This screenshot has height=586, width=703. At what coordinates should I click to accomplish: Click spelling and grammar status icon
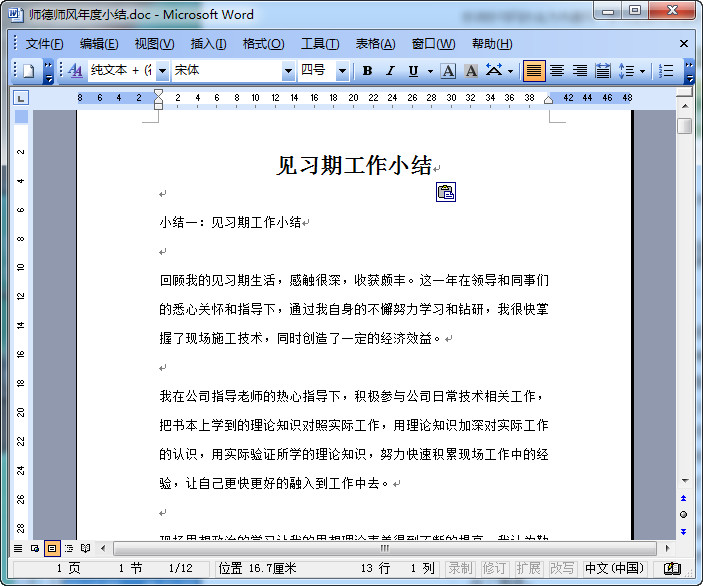coord(673,569)
